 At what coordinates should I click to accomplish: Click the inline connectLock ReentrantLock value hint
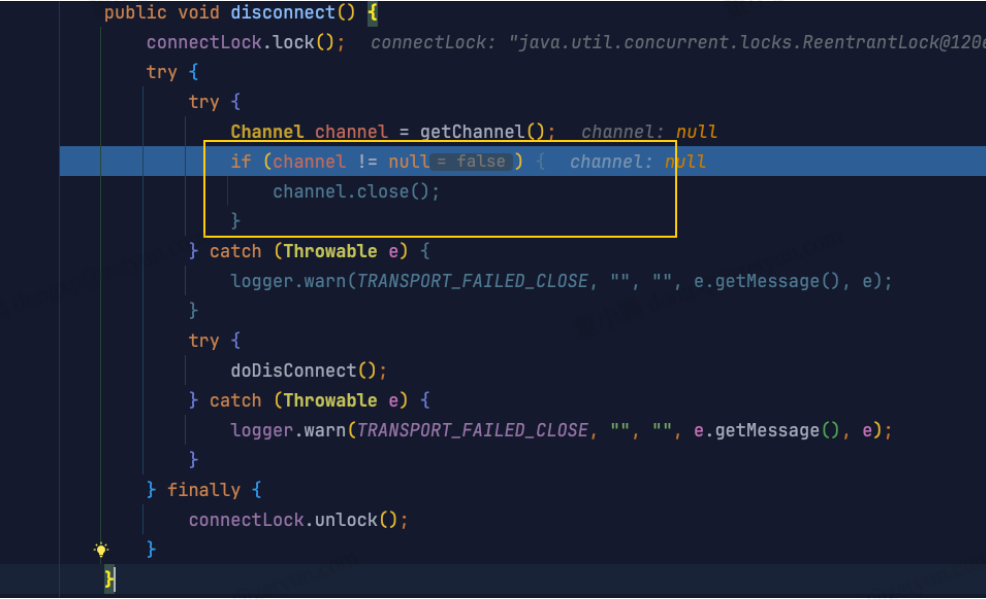678,43
